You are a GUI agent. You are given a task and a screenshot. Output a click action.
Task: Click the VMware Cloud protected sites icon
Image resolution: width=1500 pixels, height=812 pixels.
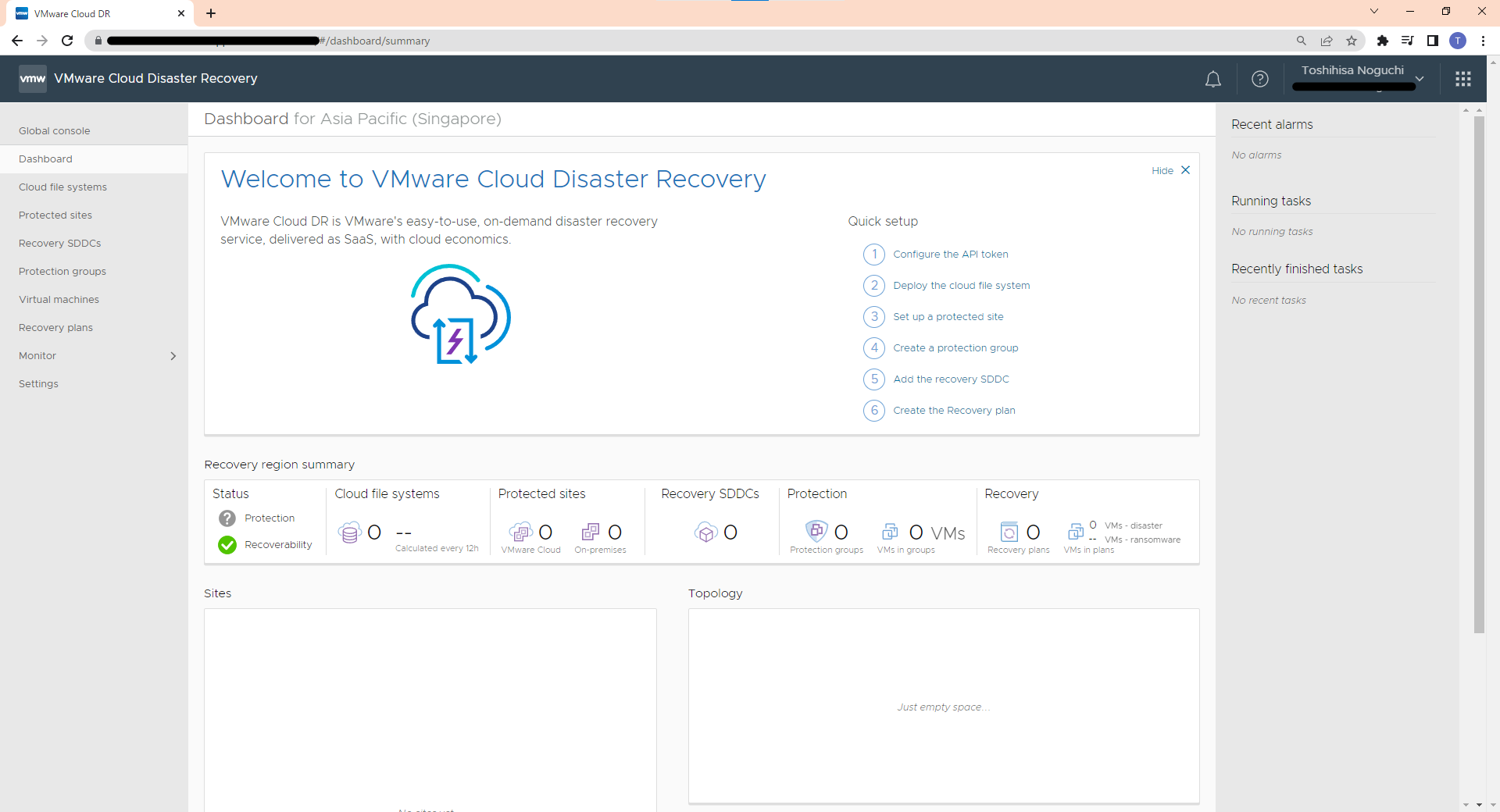[x=520, y=532]
